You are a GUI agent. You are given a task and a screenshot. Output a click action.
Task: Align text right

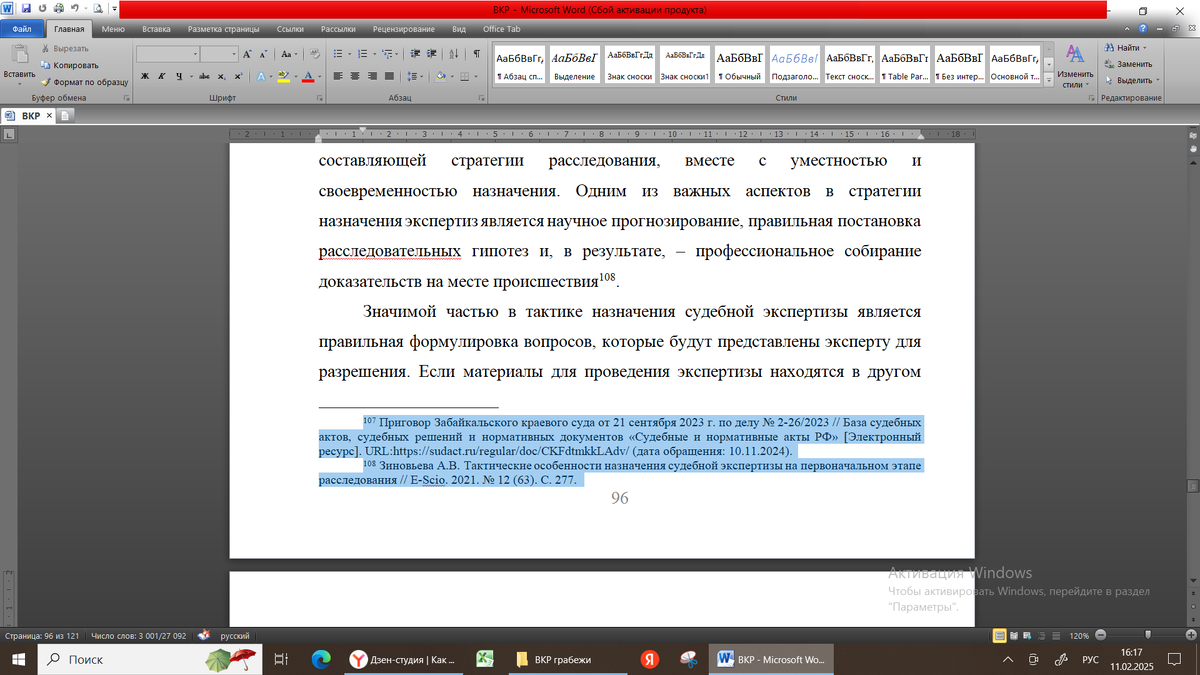(x=370, y=76)
